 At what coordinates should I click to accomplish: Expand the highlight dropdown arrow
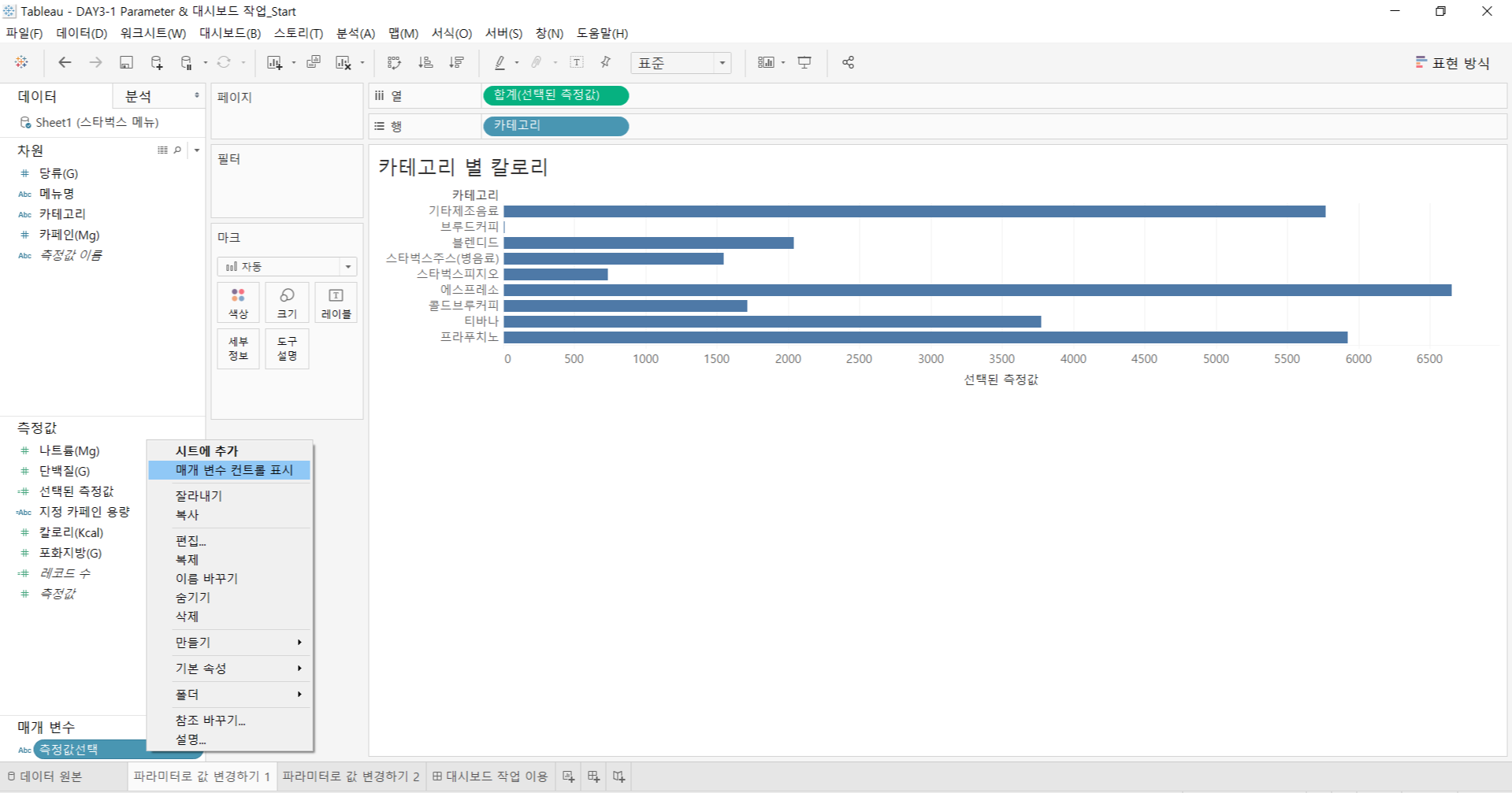(517, 63)
